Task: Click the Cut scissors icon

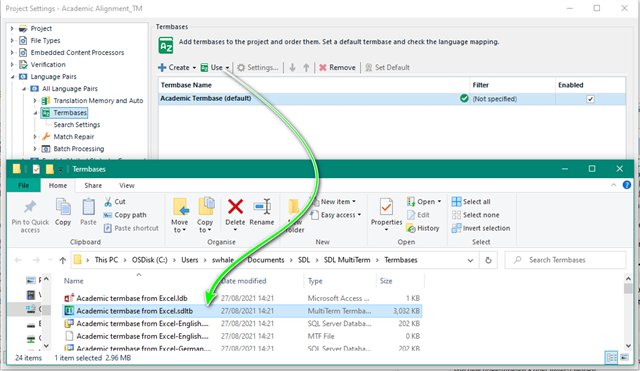Action: point(108,202)
